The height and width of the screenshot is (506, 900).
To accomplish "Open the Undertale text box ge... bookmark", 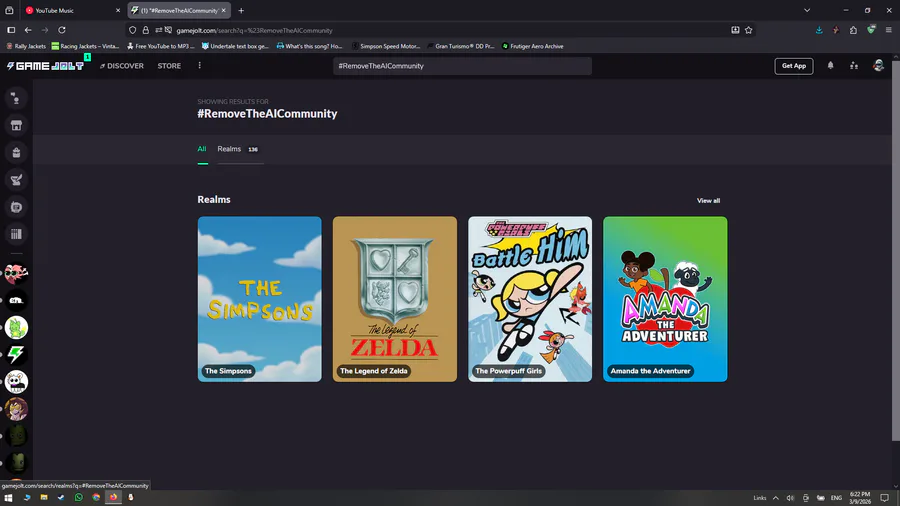I will tap(235, 46).
